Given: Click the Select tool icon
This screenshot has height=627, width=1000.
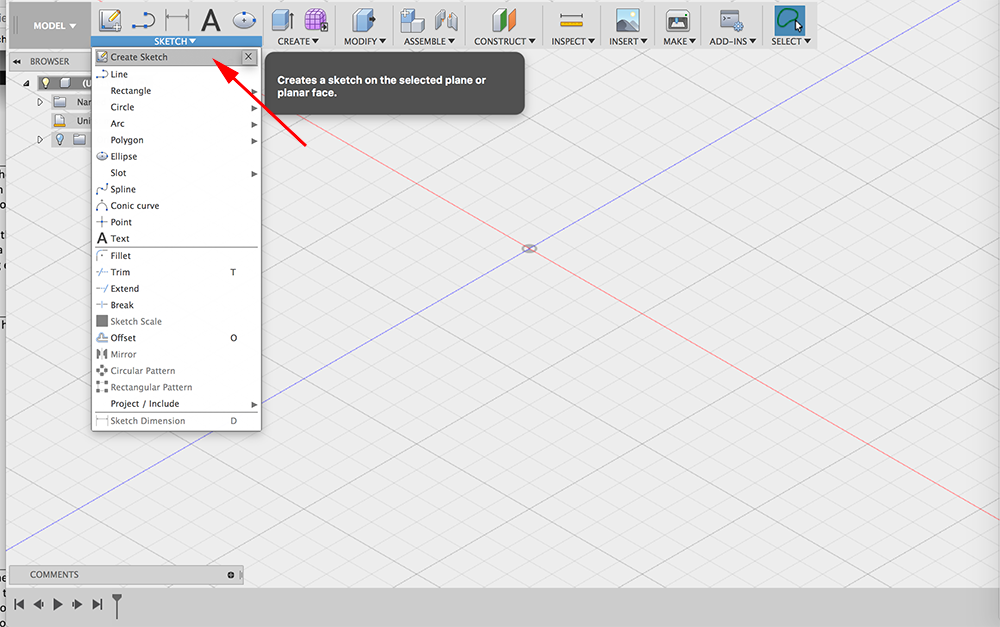Looking at the screenshot, I should tap(790, 20).
